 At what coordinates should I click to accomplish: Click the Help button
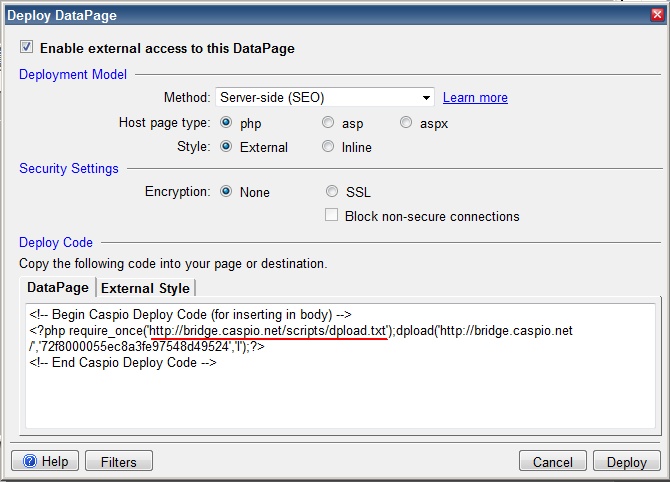45,461
